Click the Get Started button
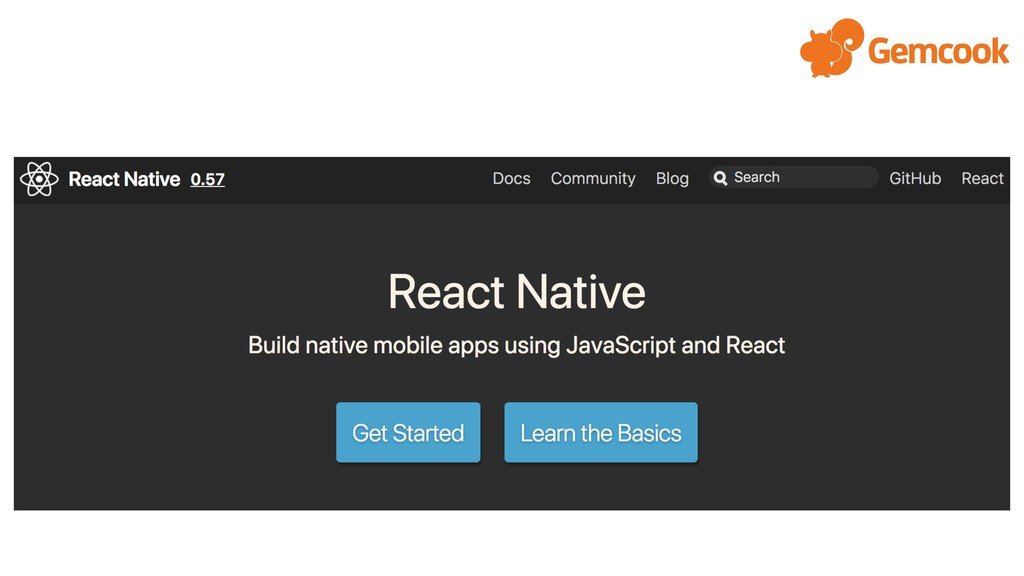This screenshot has height=576, width=1024. coord(408,432)
